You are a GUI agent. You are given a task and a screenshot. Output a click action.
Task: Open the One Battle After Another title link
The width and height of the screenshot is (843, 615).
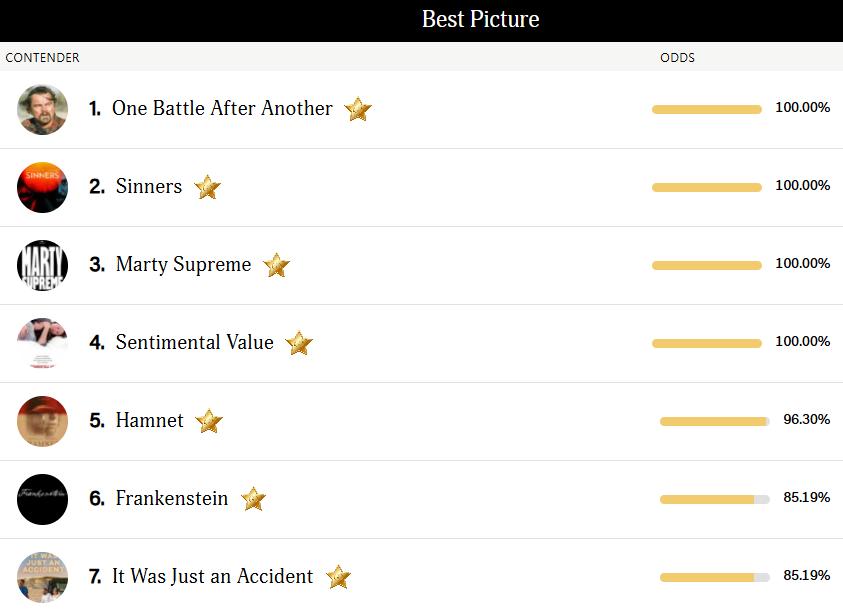pos(222,108)
